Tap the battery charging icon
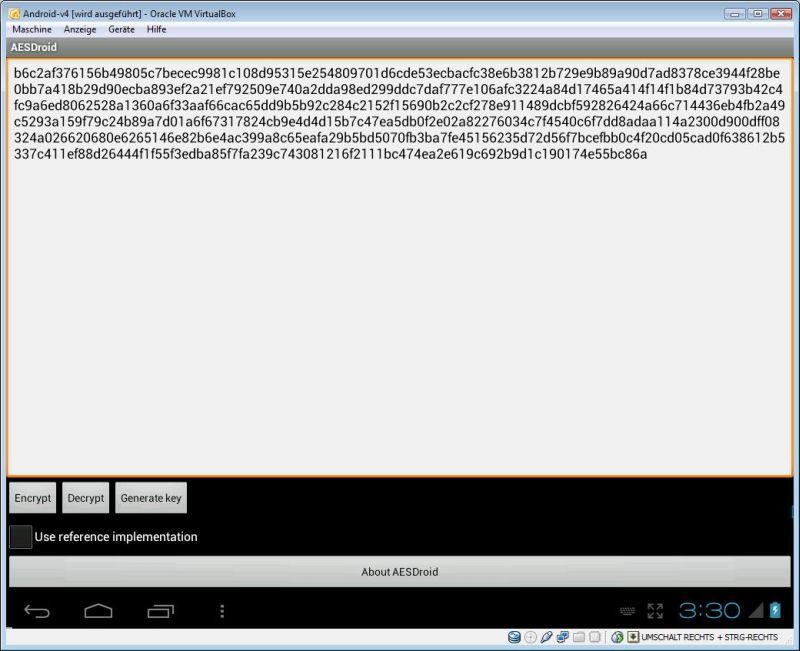 pyautogui.click(x=775, y=610)
